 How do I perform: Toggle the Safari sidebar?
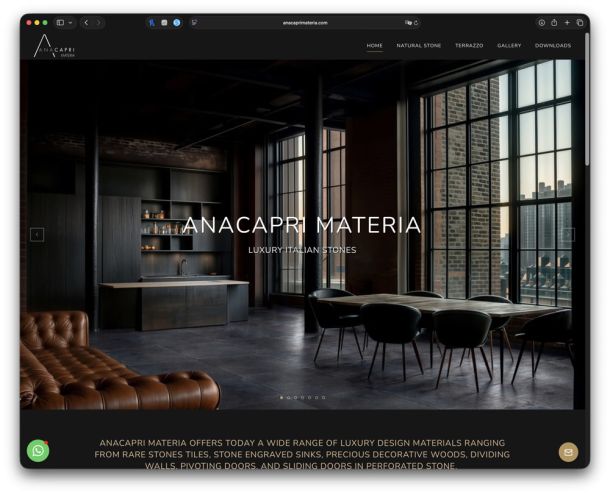(x=60, y=22)
